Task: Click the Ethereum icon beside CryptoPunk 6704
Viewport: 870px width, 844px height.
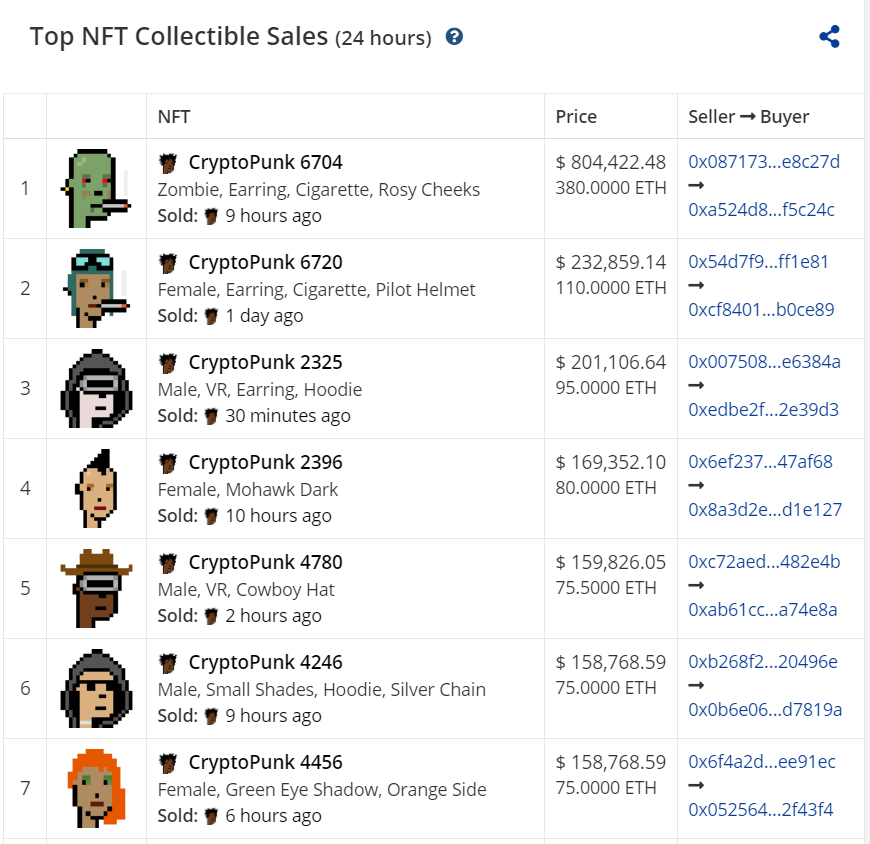Action: 167,161
